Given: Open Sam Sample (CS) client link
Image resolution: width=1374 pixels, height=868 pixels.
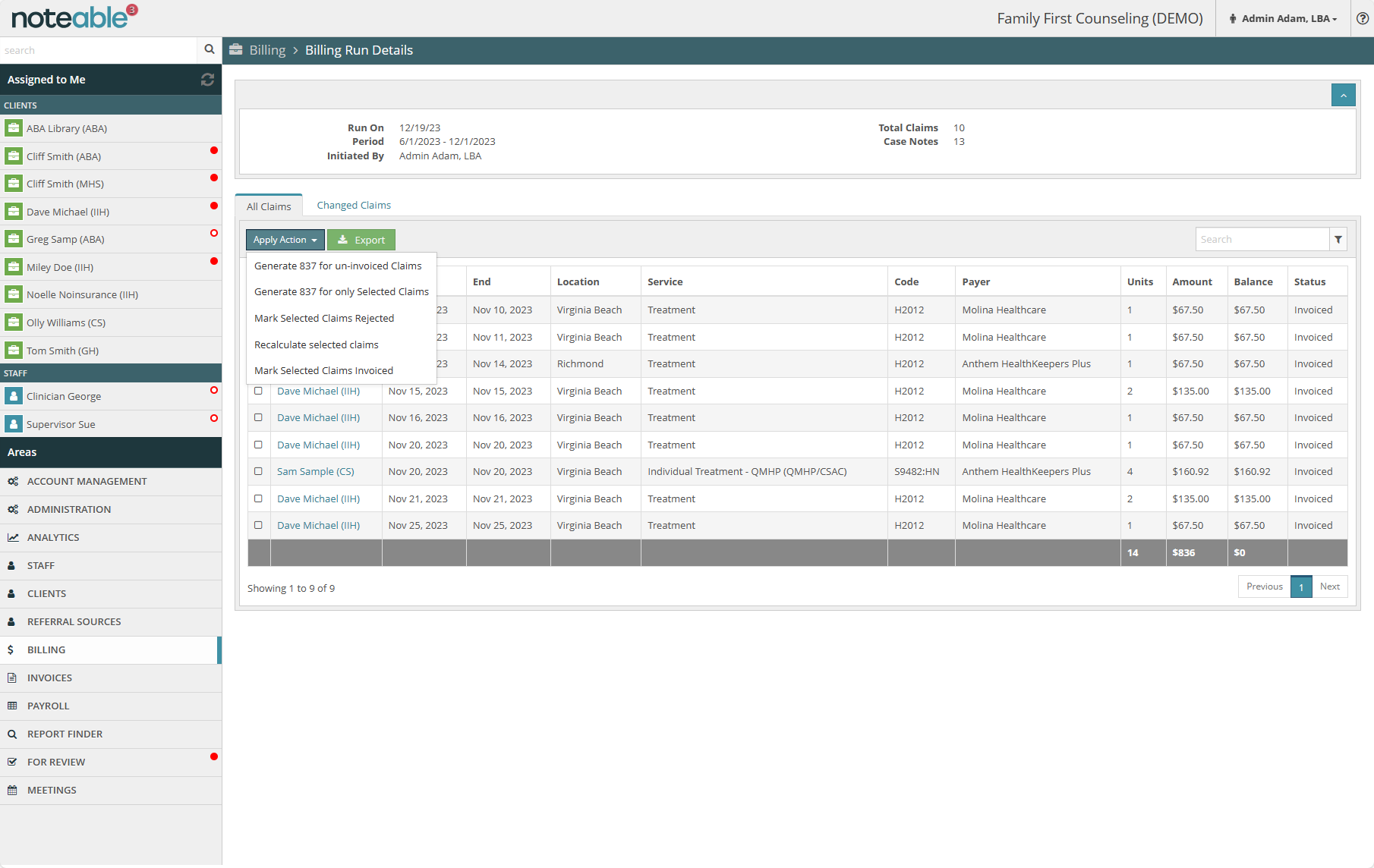Looking at the screenshot, I should tap(316, 471).
